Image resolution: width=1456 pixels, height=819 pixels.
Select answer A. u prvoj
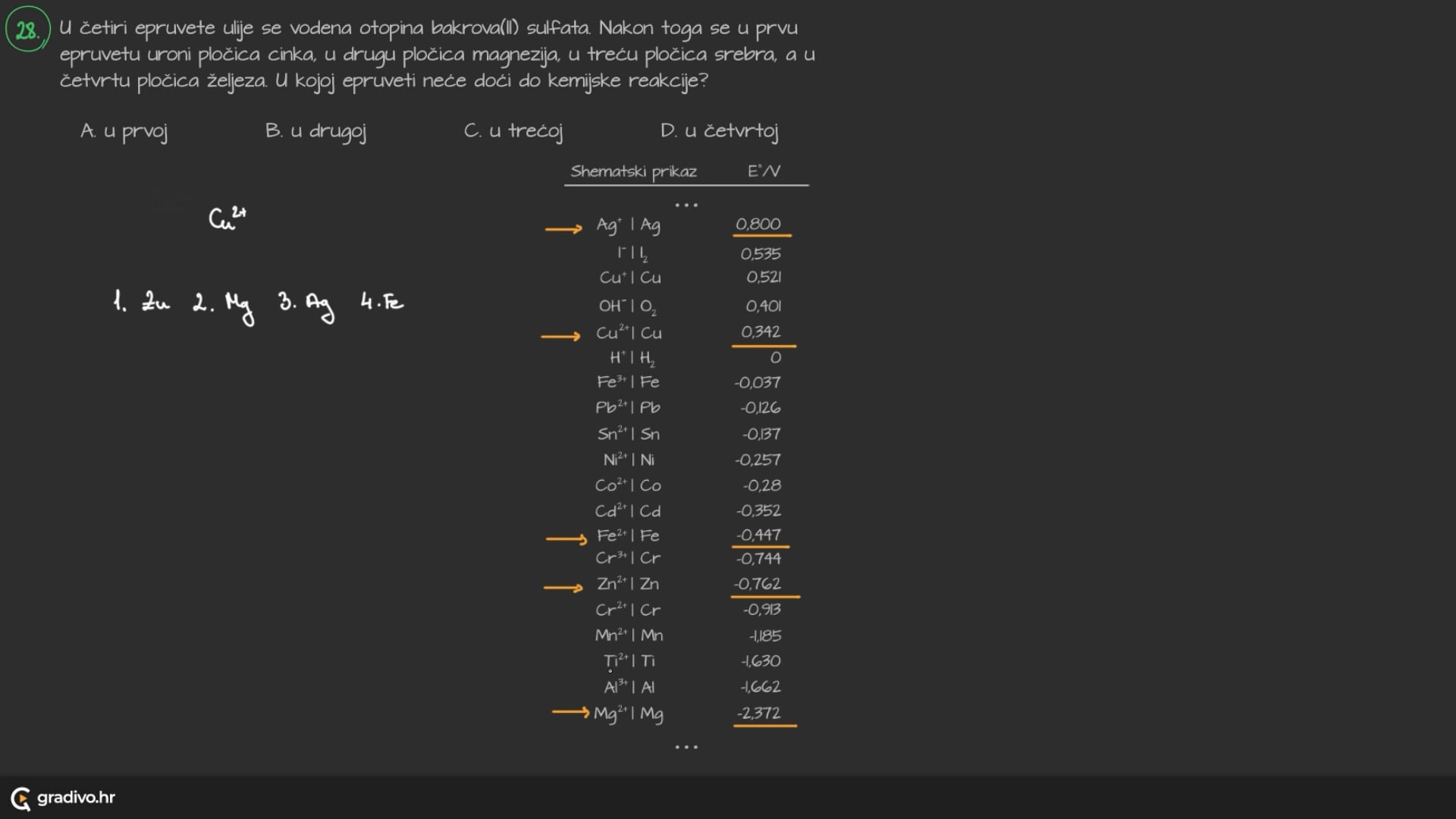124,131
